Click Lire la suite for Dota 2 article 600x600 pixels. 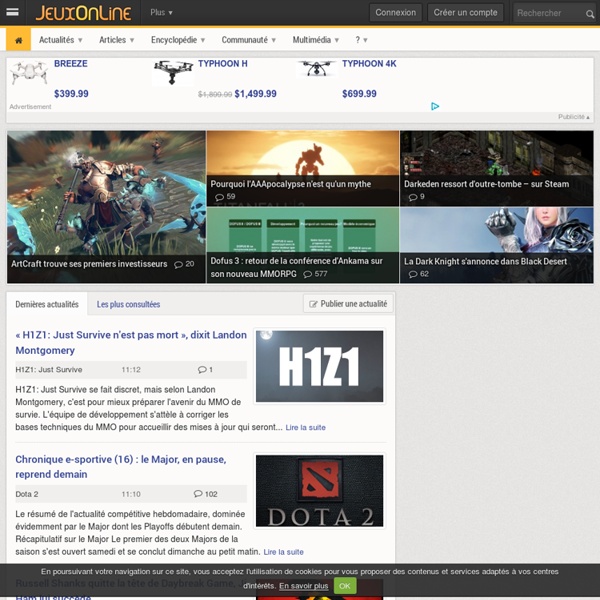coord(284,552)
